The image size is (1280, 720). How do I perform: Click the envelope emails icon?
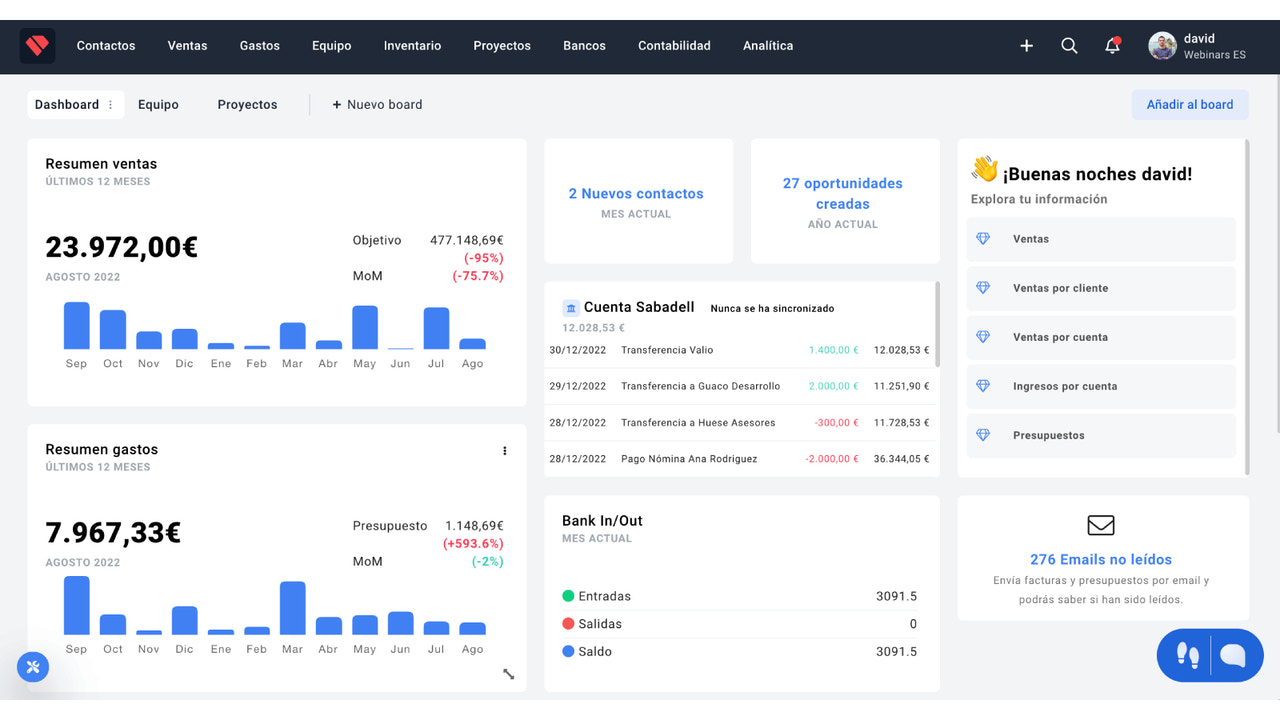click(x=1101, y=525)
